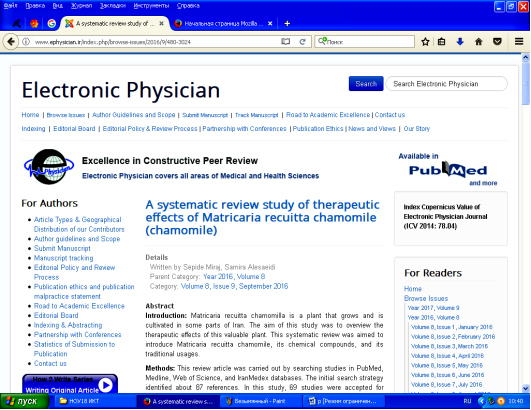Open the Publication Ethics link

click(x=318, y=129)
